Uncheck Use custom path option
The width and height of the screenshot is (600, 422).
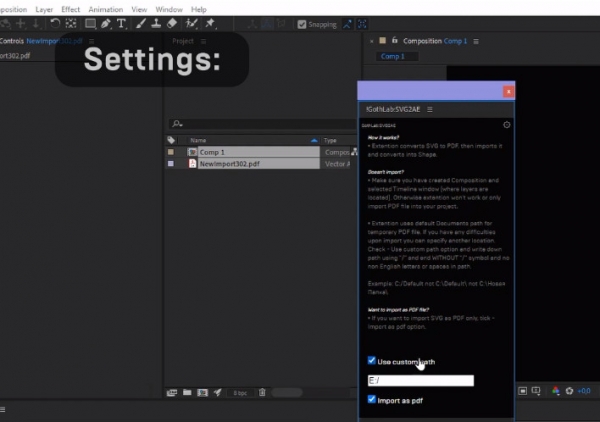[x=371, y=361]
